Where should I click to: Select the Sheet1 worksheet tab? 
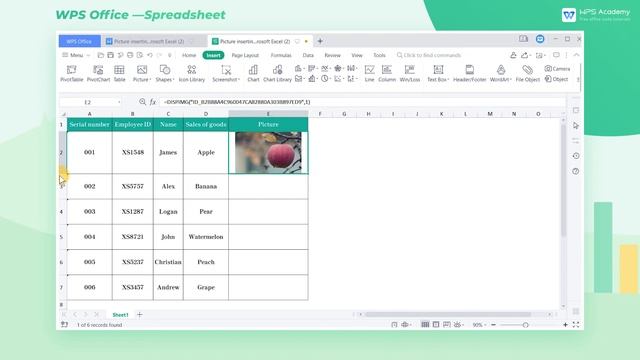coord(120,315)
